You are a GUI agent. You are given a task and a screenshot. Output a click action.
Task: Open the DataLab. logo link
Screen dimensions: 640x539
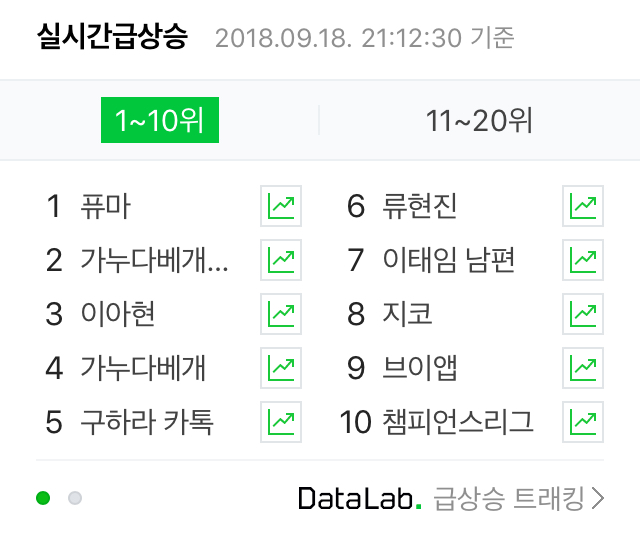tap(360, 498)
